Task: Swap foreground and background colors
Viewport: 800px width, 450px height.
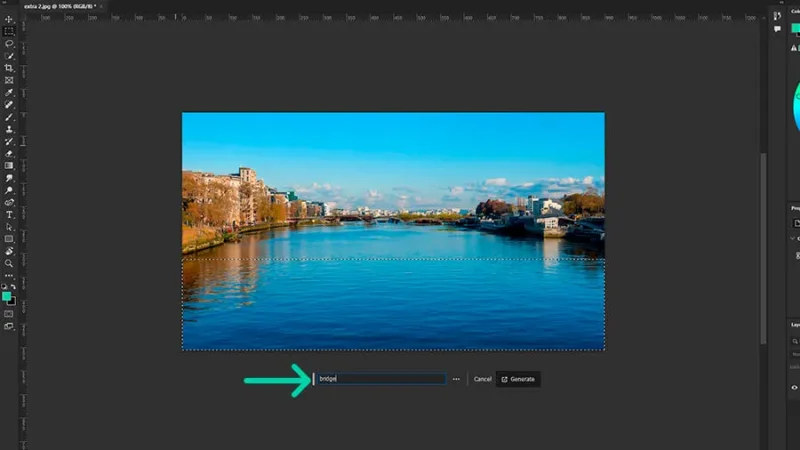Action: coord(13,287)
